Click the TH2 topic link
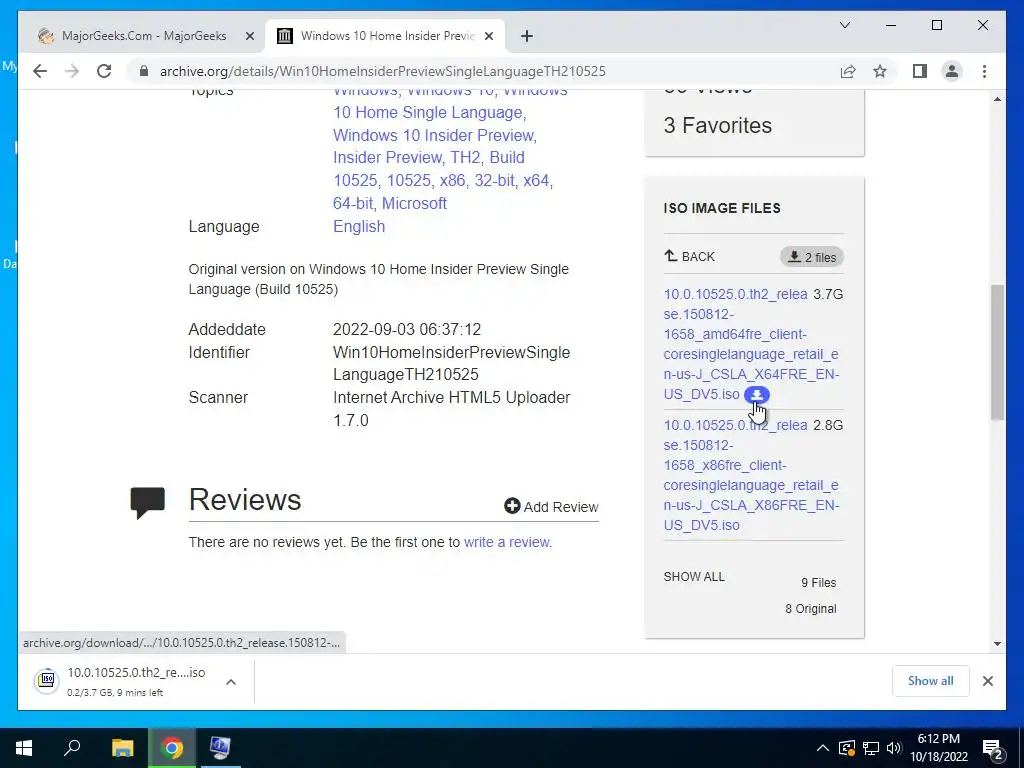 [x=465, y=157]
